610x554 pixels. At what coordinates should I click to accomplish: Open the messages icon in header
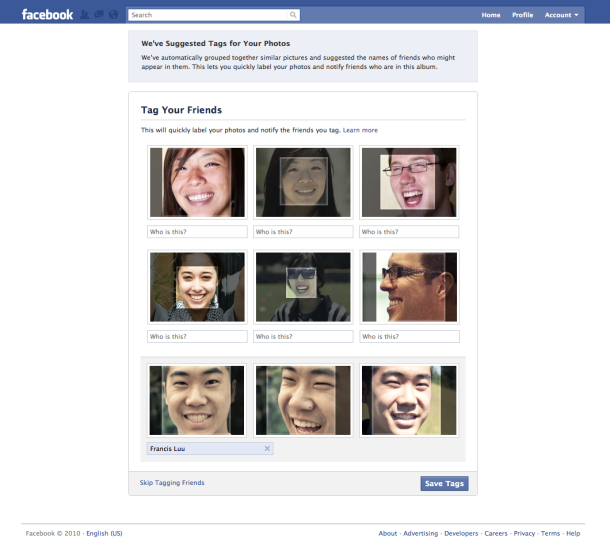[x=99, y=15]
